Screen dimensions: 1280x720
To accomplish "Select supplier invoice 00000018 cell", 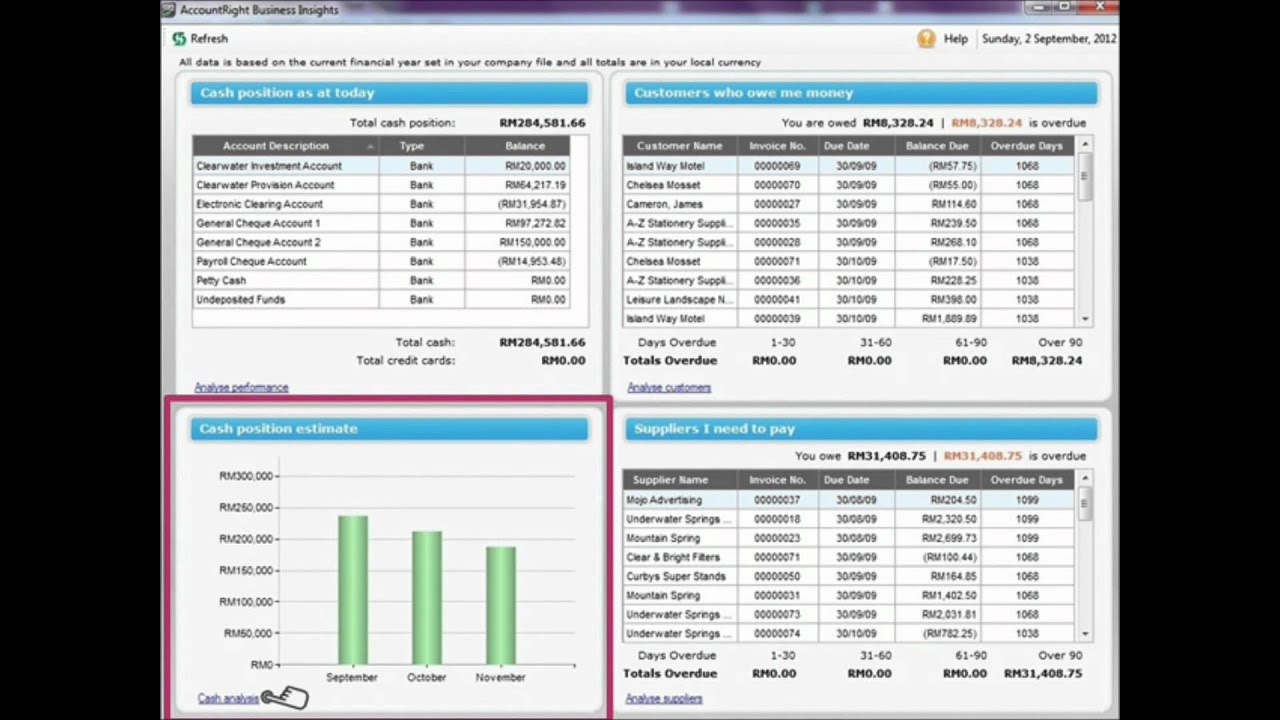I will pos(777,519).
